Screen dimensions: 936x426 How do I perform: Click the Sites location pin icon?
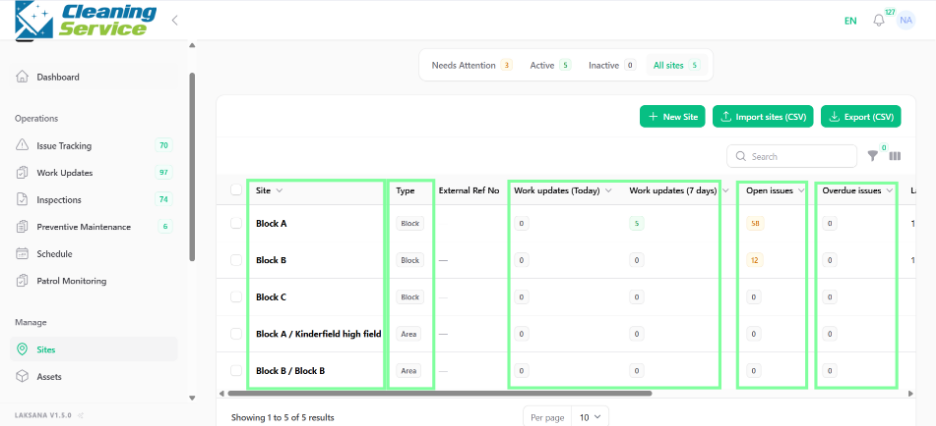22,349
